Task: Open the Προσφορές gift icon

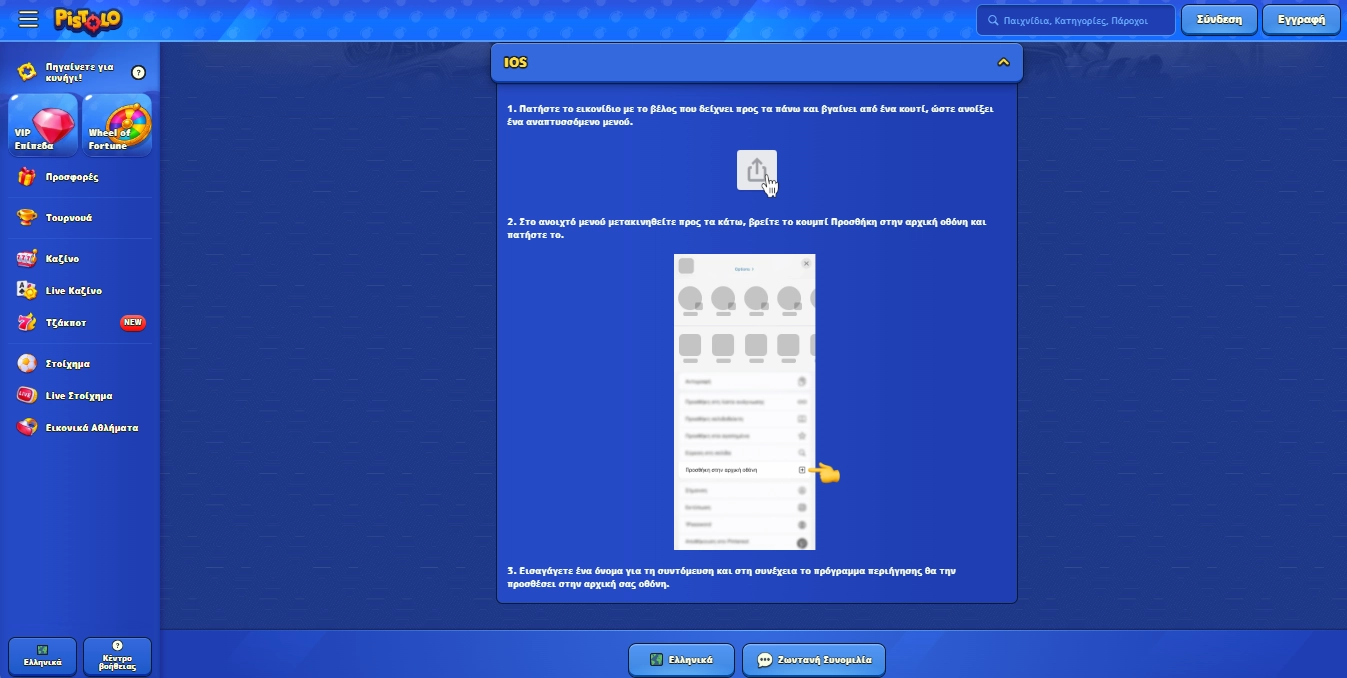Action: pos(27,177)
